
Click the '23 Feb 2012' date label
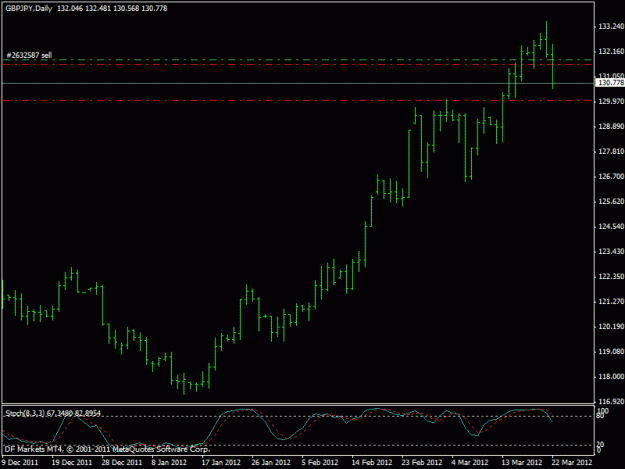(422, 462)
